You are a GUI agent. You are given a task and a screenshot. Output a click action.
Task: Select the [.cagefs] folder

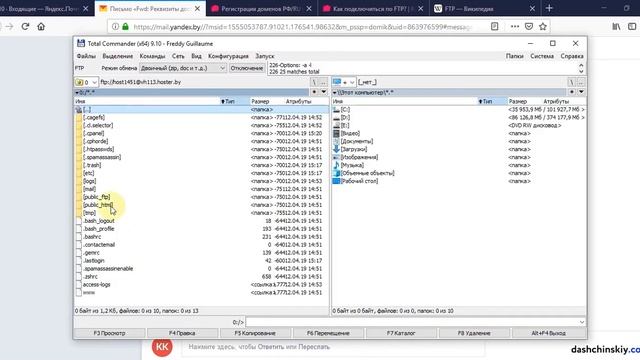tap(202, 118)
